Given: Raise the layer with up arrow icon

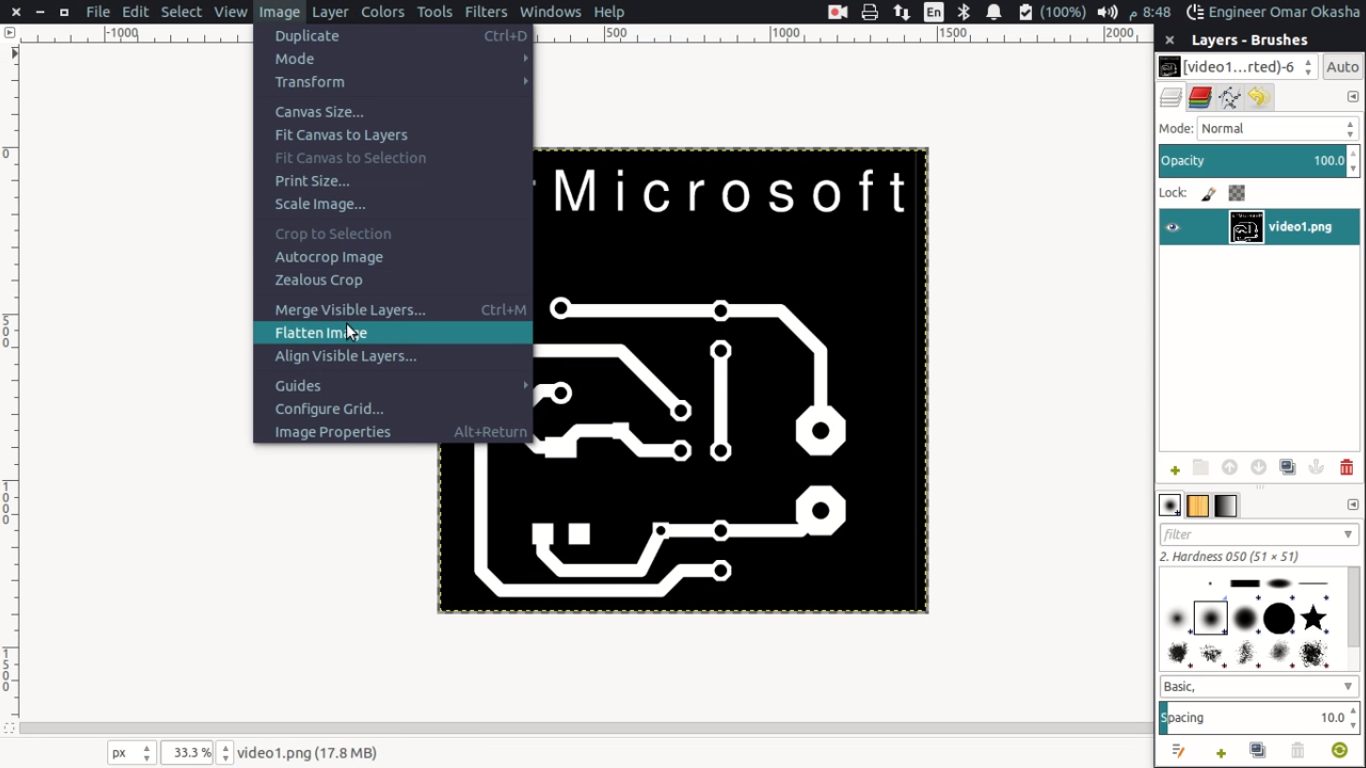Looking at the screenshot, I should pos(1230,468).
